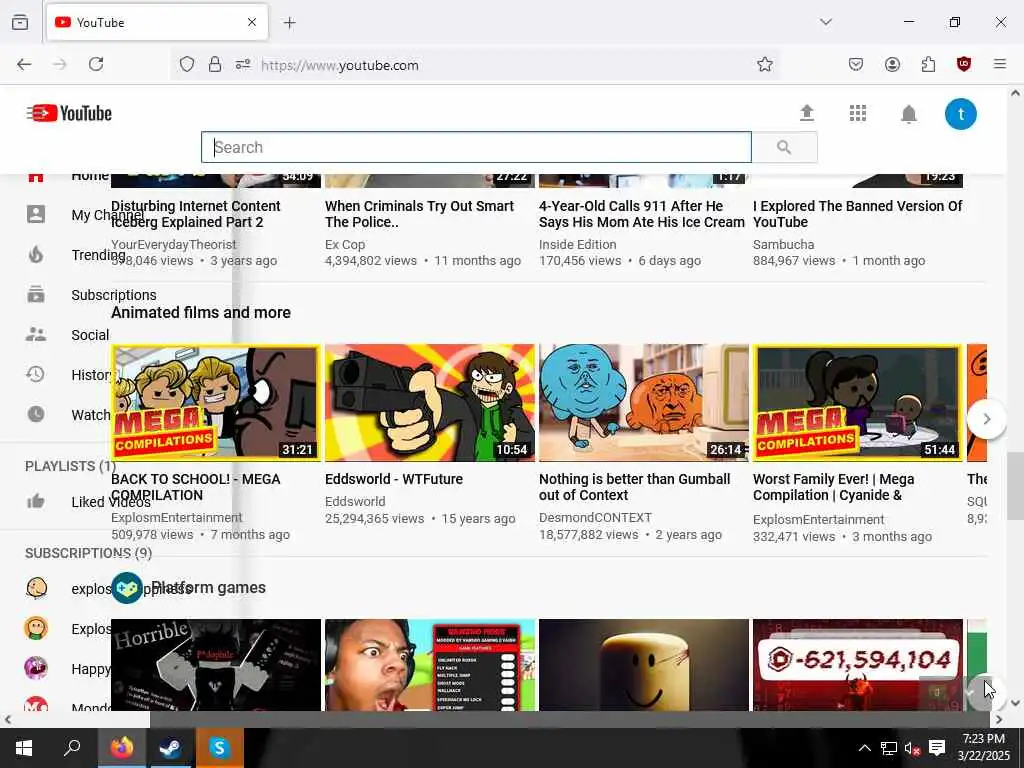This screenshot has width=1024, height=768.
Task: Open 'Nothing is better than Gumball' title
Action: pos(634,487)
